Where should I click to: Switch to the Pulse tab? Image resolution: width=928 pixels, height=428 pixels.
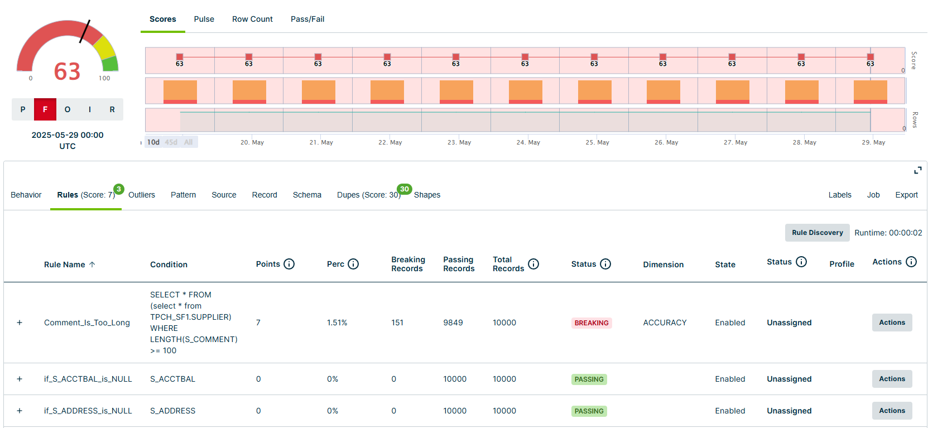pyautogui.click(x=203, y=19)
